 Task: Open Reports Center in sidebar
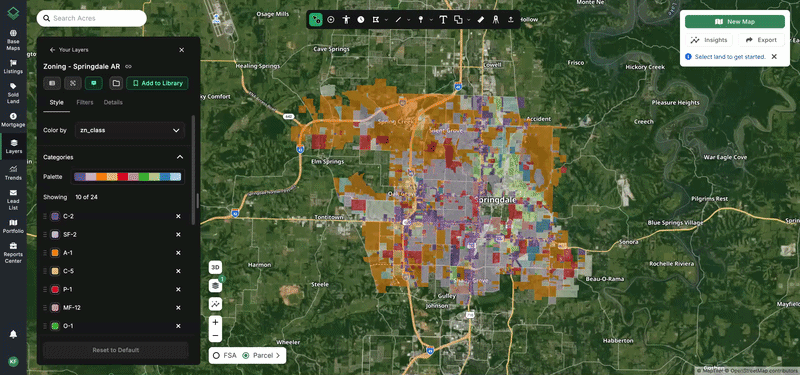[x=13, y=254]
